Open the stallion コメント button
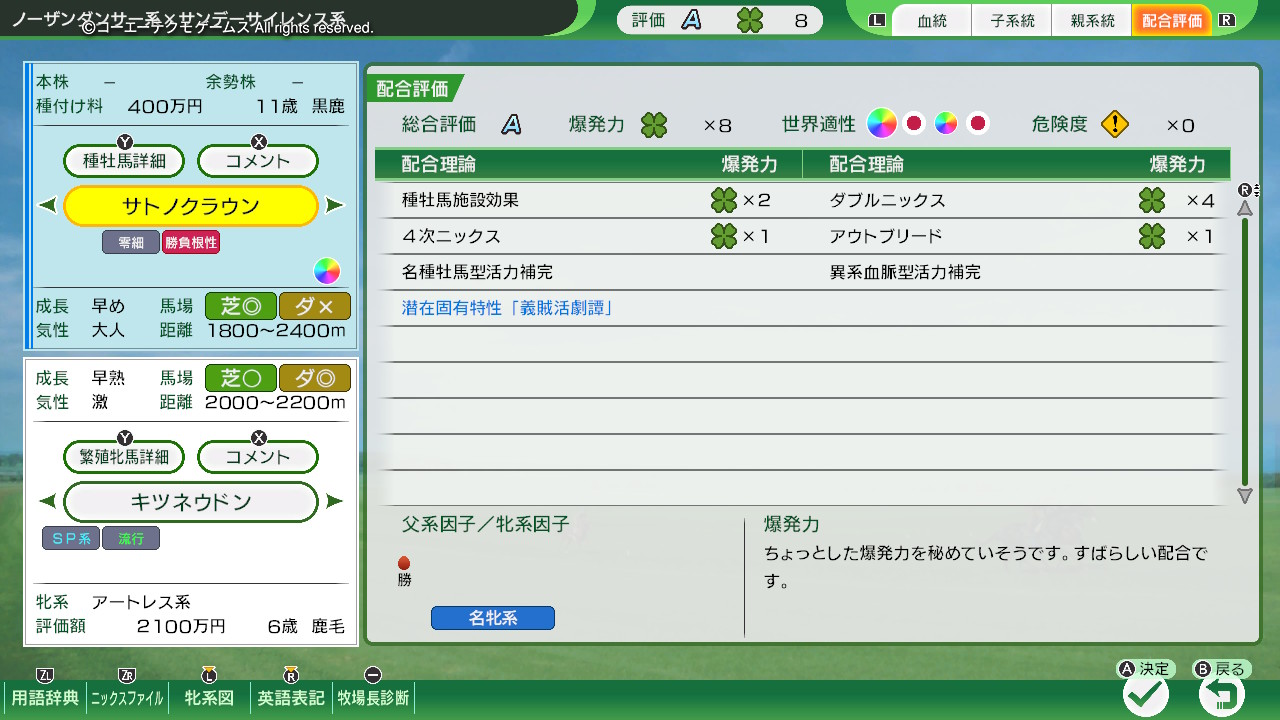Viewport: 1280px width, 720px height. pos(258,160)
